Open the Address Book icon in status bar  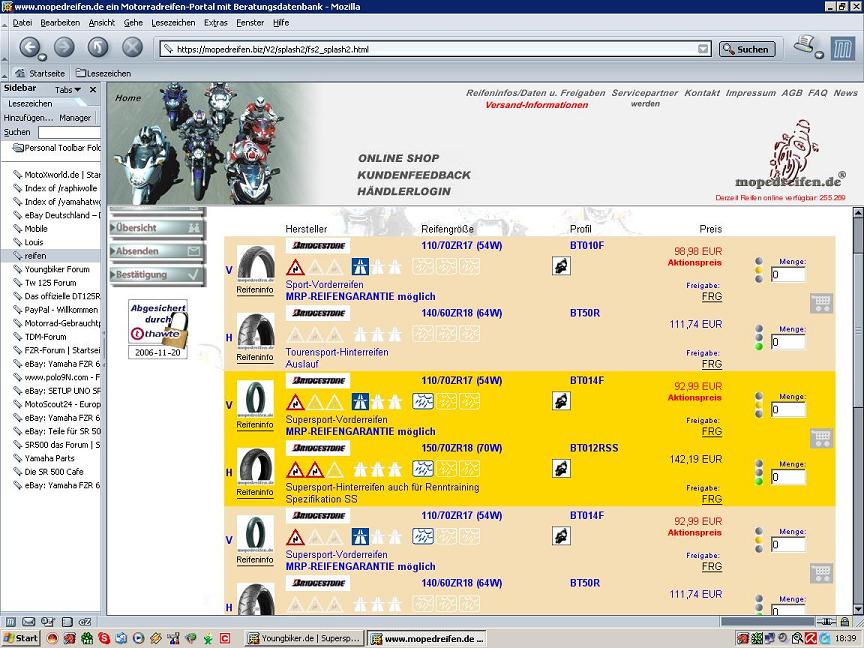click(x=67, y=622)
